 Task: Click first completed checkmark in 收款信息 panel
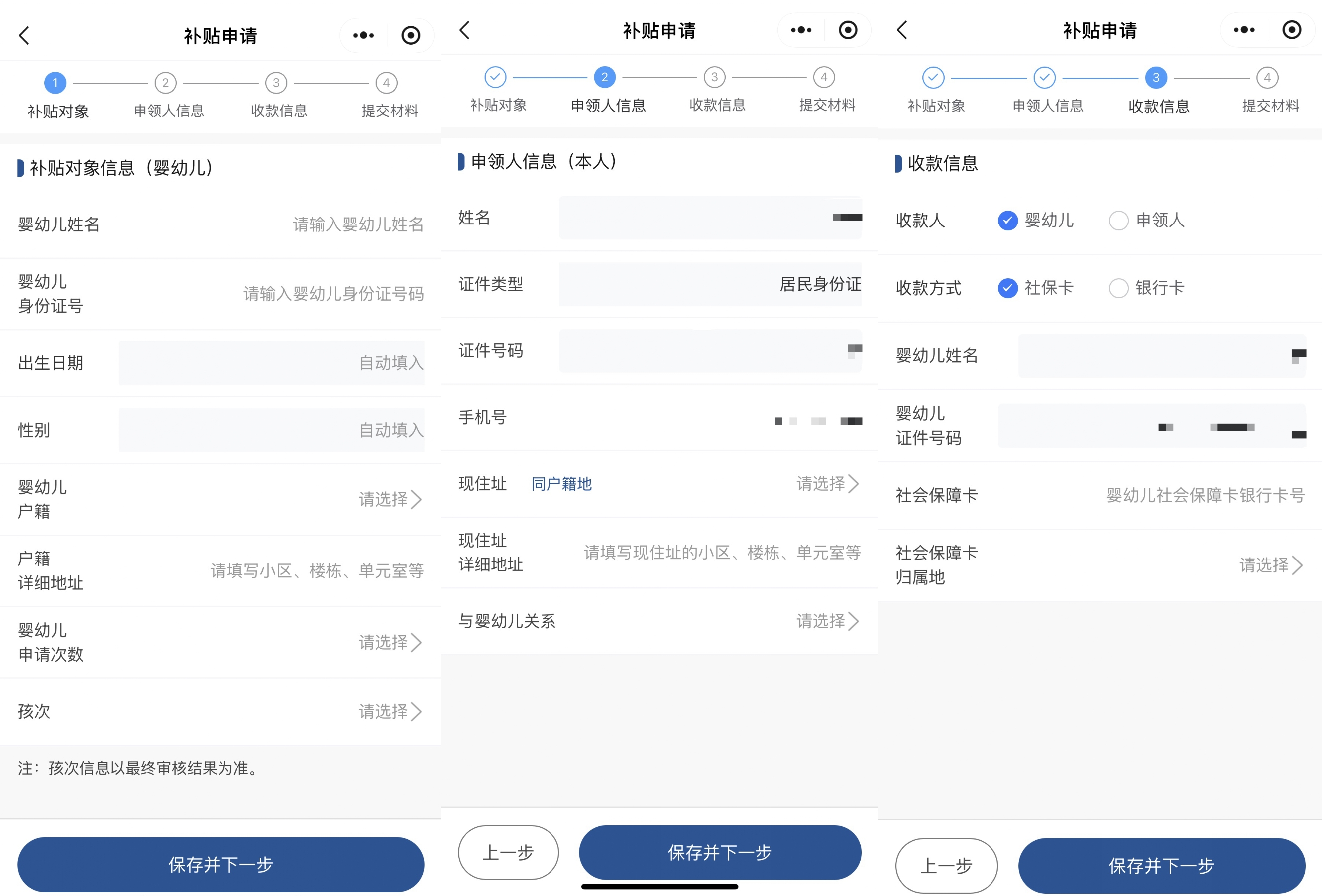pos(933,78)
